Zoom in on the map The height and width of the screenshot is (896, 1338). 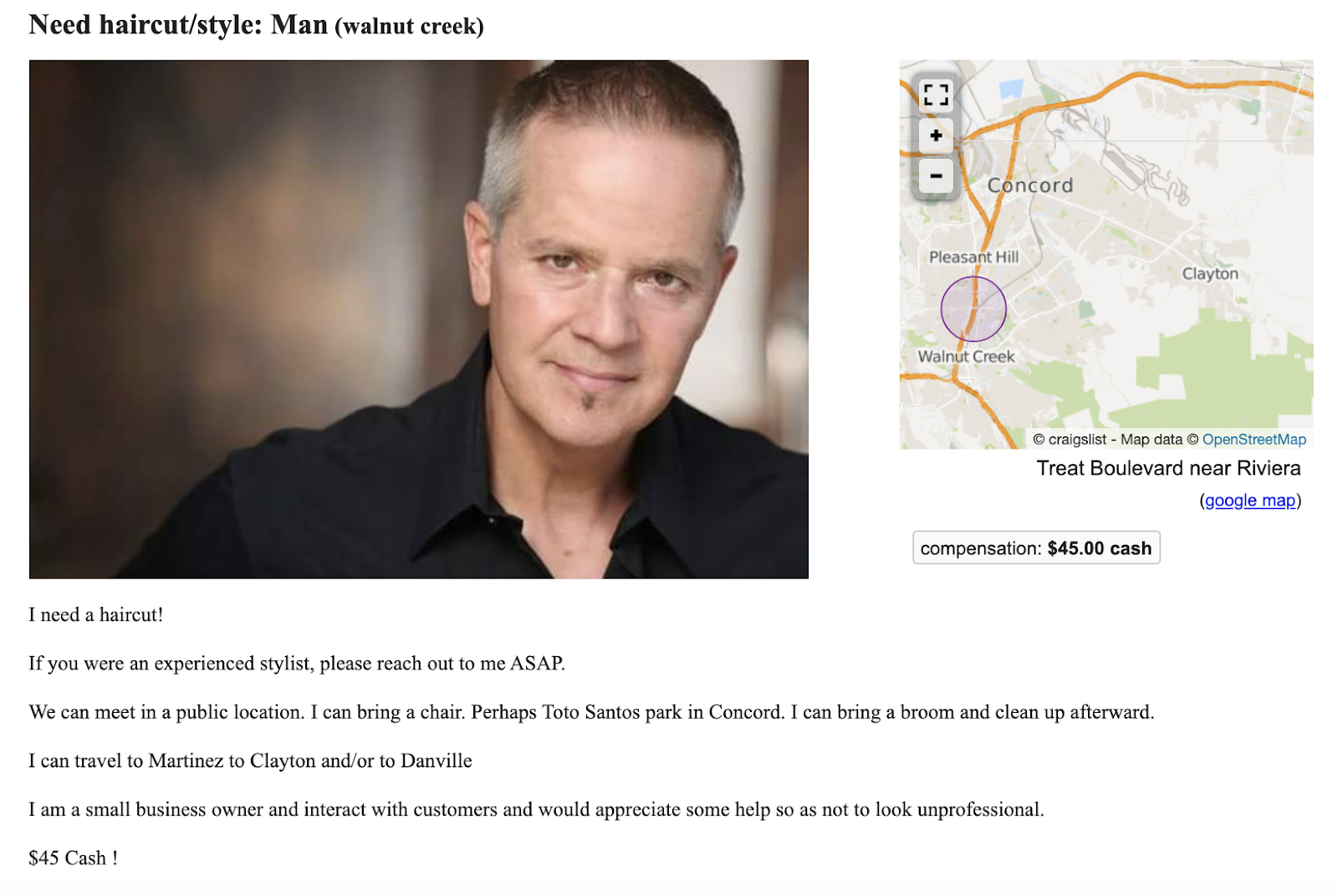click(936, 135)
